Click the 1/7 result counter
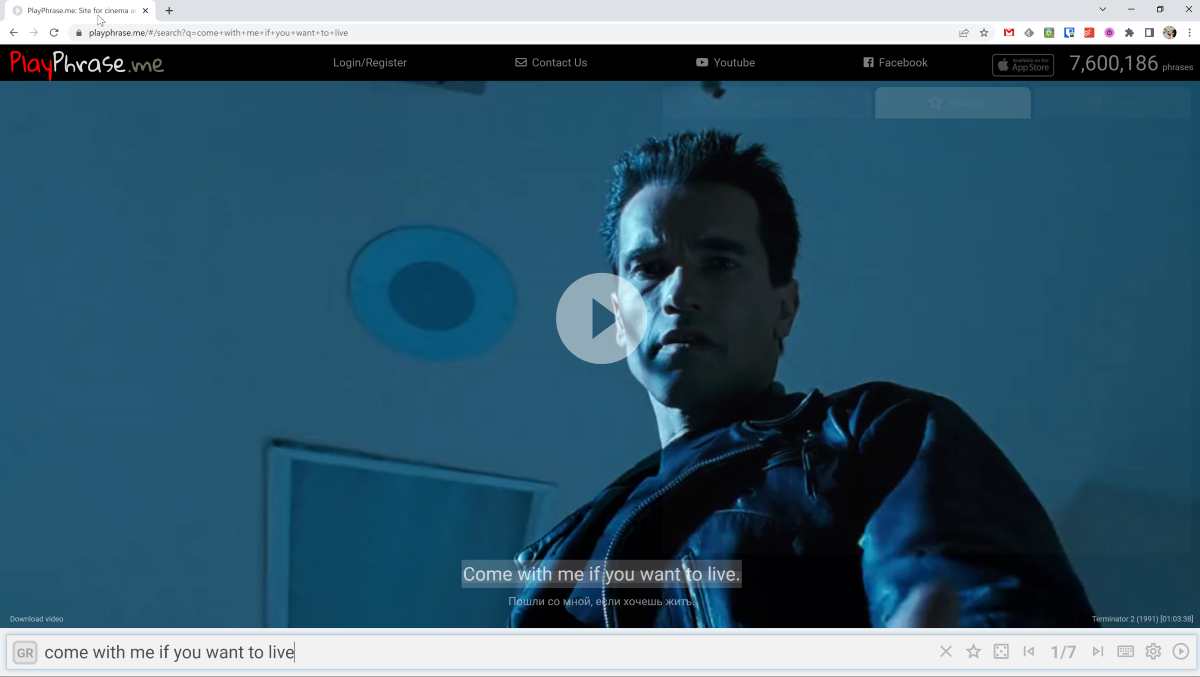 1063,652
